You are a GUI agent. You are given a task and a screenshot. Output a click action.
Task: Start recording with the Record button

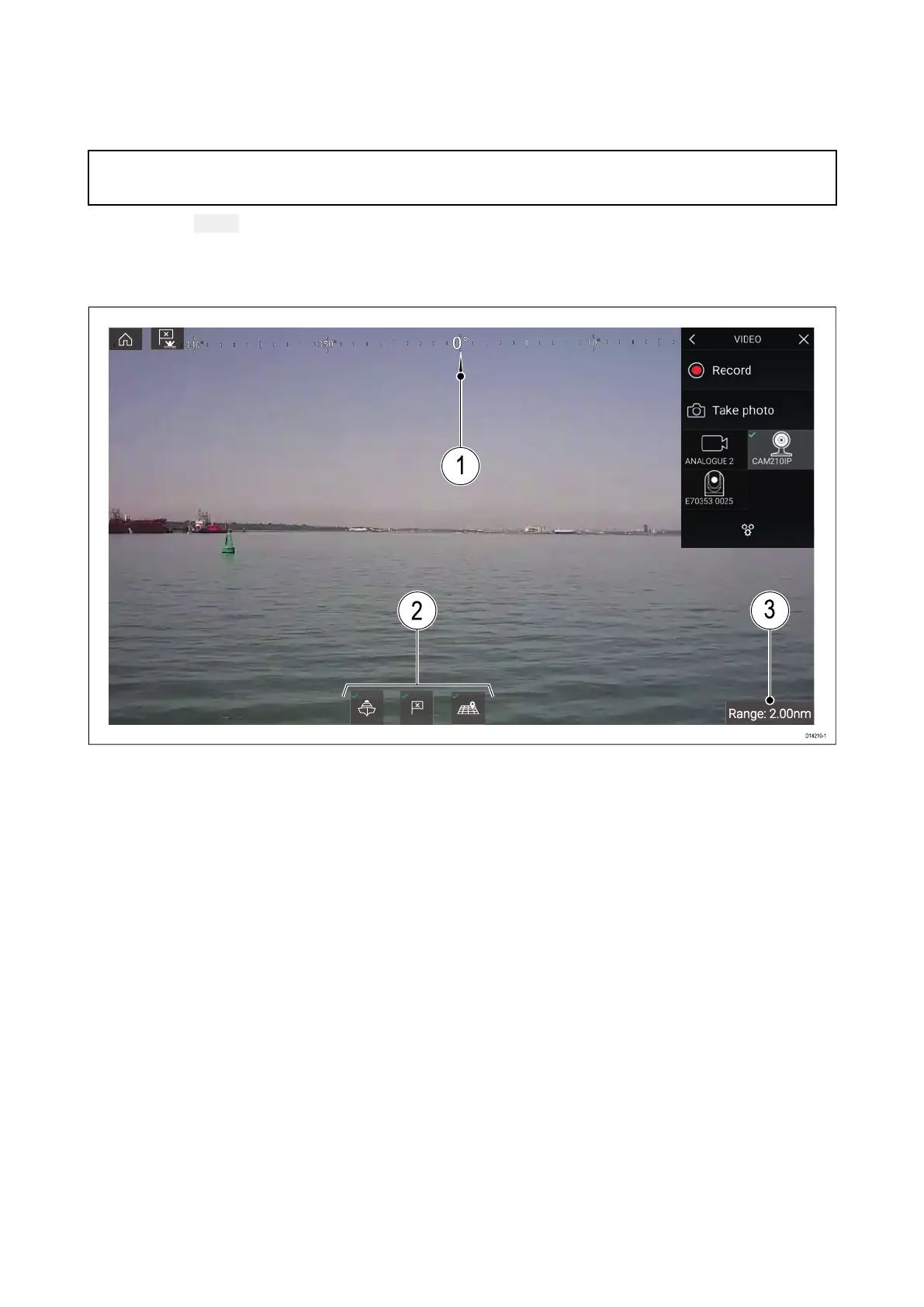click(x=747, y=370)
